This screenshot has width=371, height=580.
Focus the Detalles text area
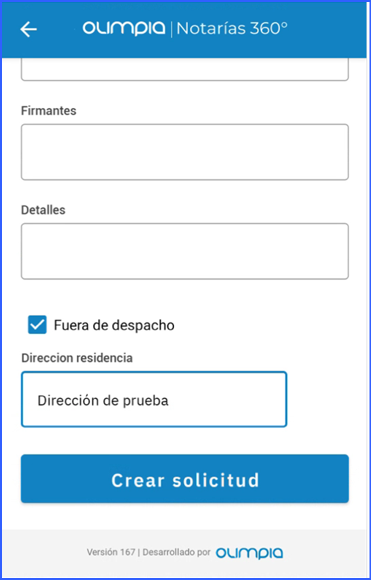click(x=185, y=251)
